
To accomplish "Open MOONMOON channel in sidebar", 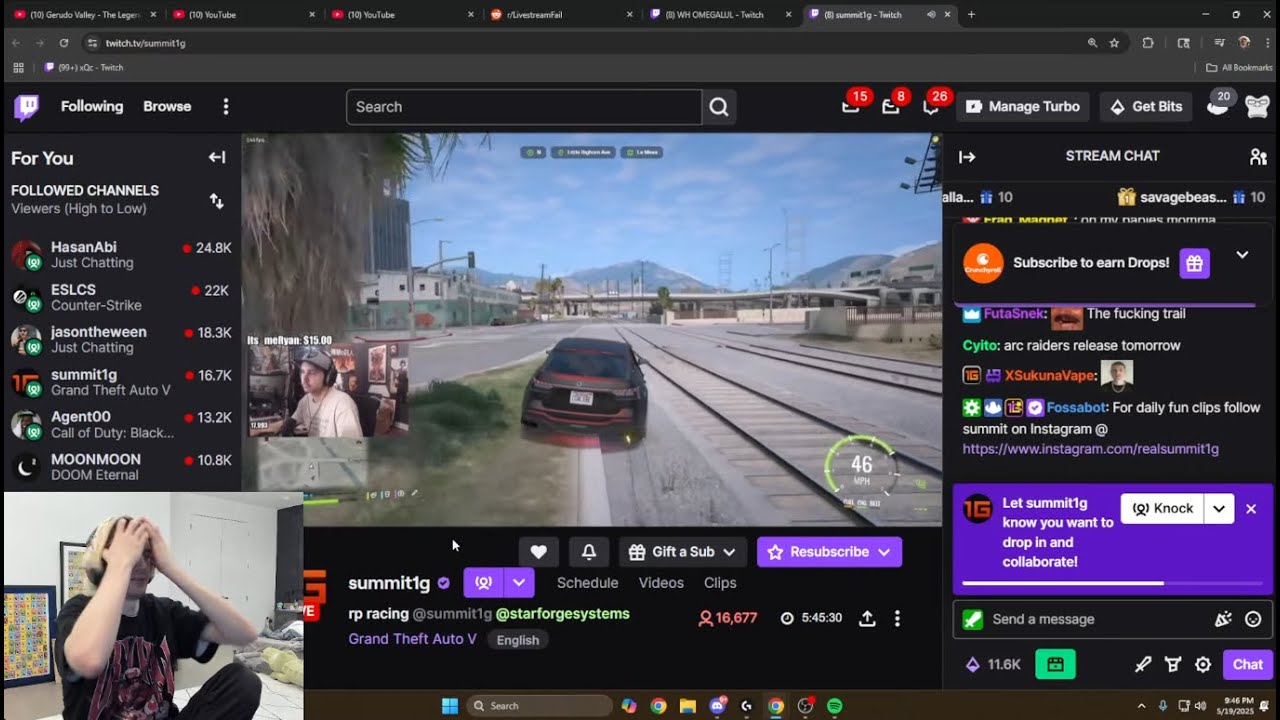I will click(x=122, y=467).
